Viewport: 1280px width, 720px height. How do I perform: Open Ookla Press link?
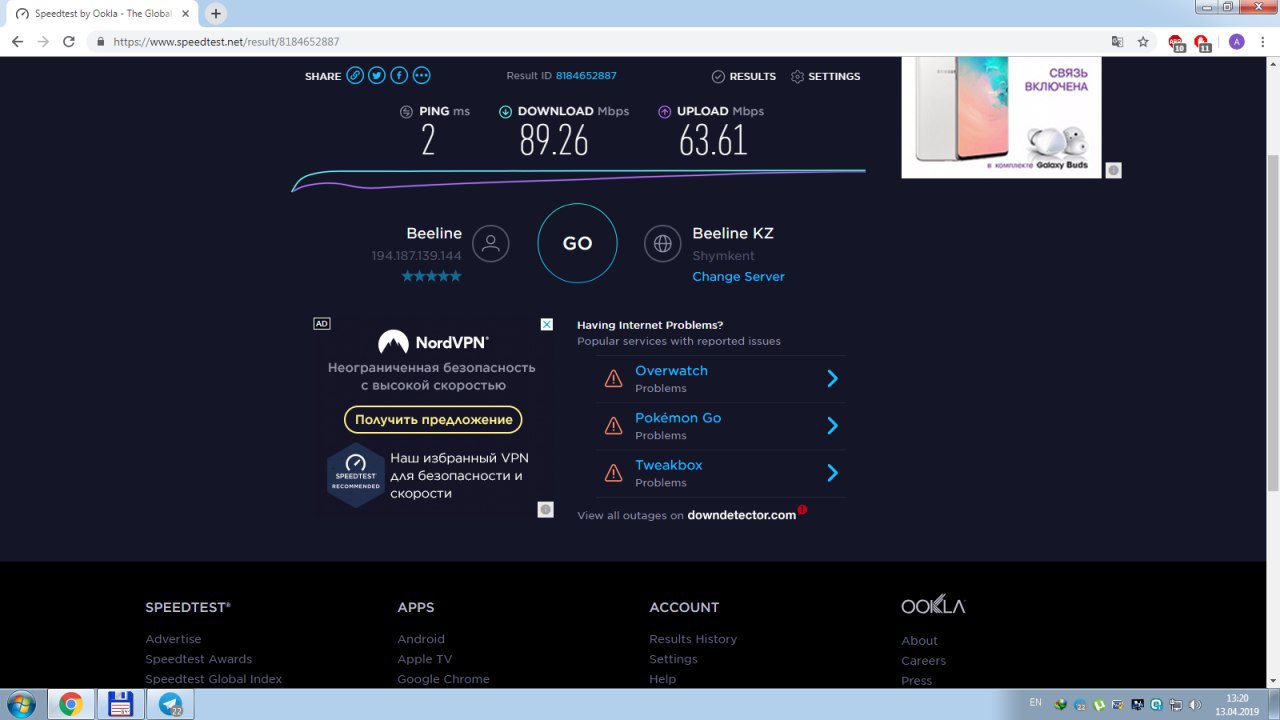916,681
